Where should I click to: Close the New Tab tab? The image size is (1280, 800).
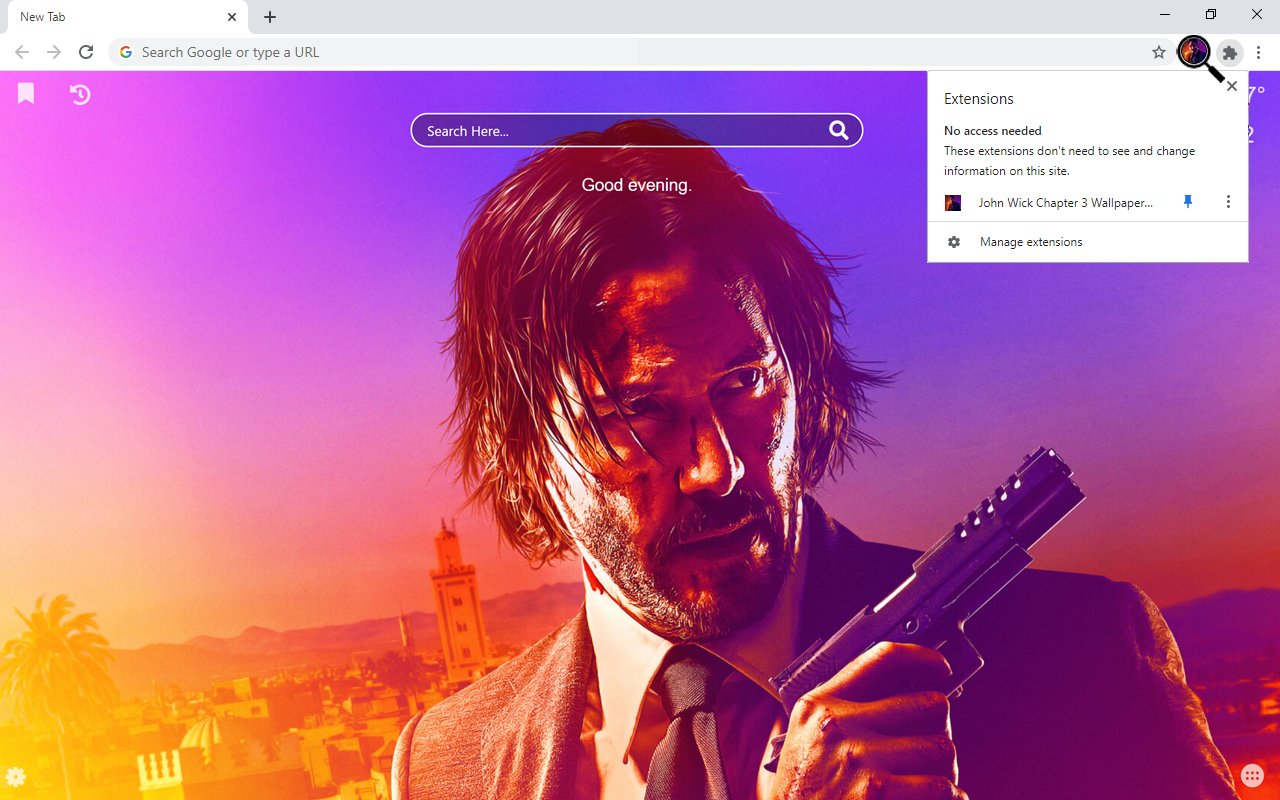232,17
